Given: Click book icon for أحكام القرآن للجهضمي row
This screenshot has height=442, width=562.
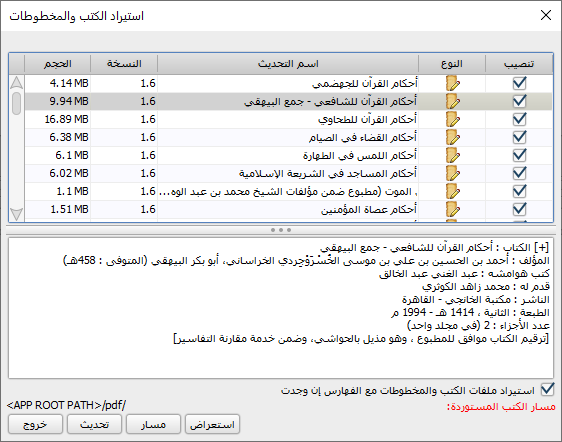Looking at the screenshot, I should click(453, 83).
